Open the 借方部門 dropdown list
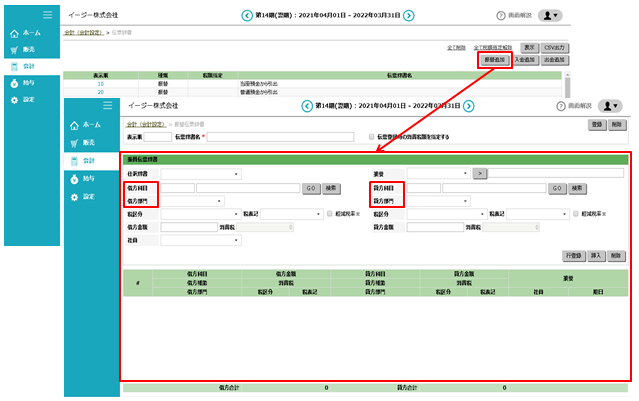The width and height of the screenshot is (639, 401). pos(192,201)
